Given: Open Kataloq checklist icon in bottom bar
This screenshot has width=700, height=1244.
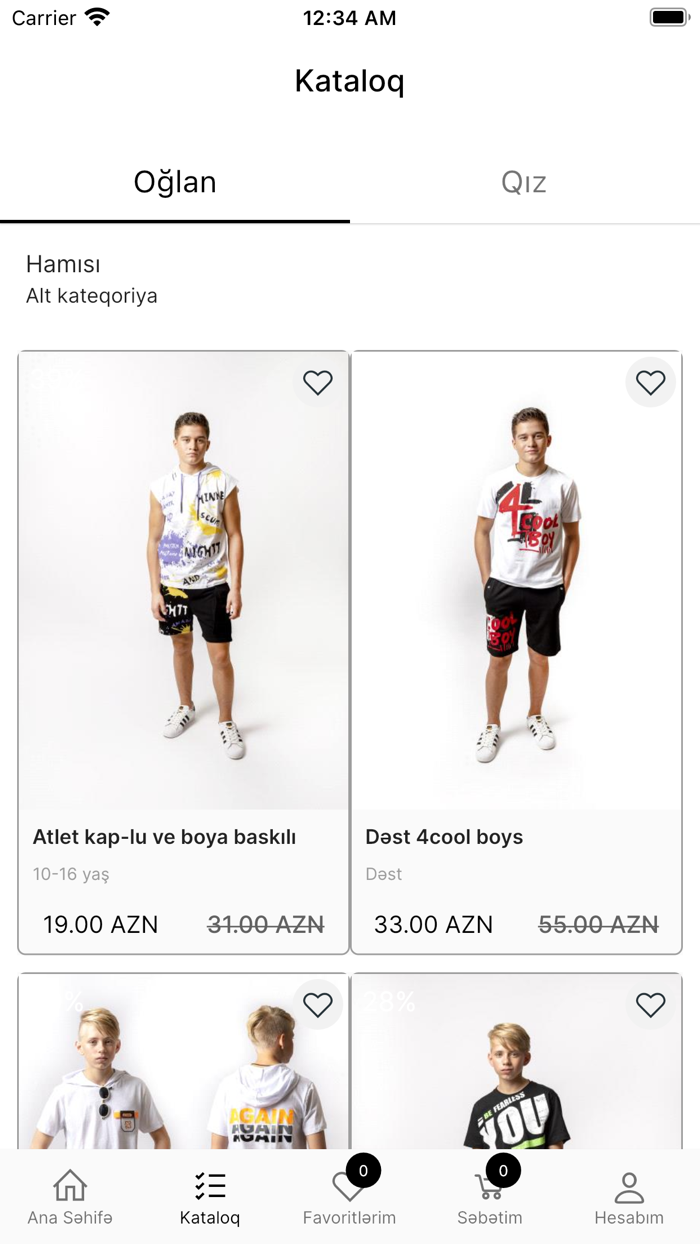Looking at the screenshot, I should (210, 1187).
